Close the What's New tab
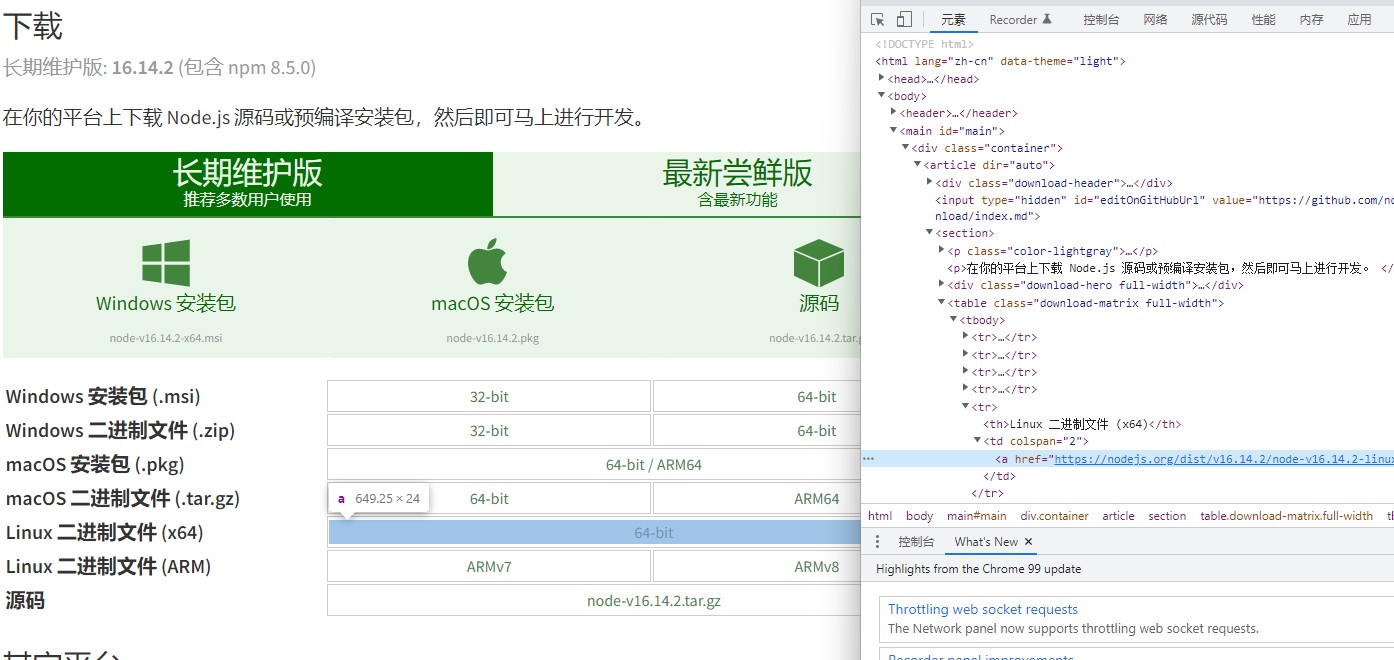Image resolution: width=1394 pixels, height=660 pixels. 1026,541
